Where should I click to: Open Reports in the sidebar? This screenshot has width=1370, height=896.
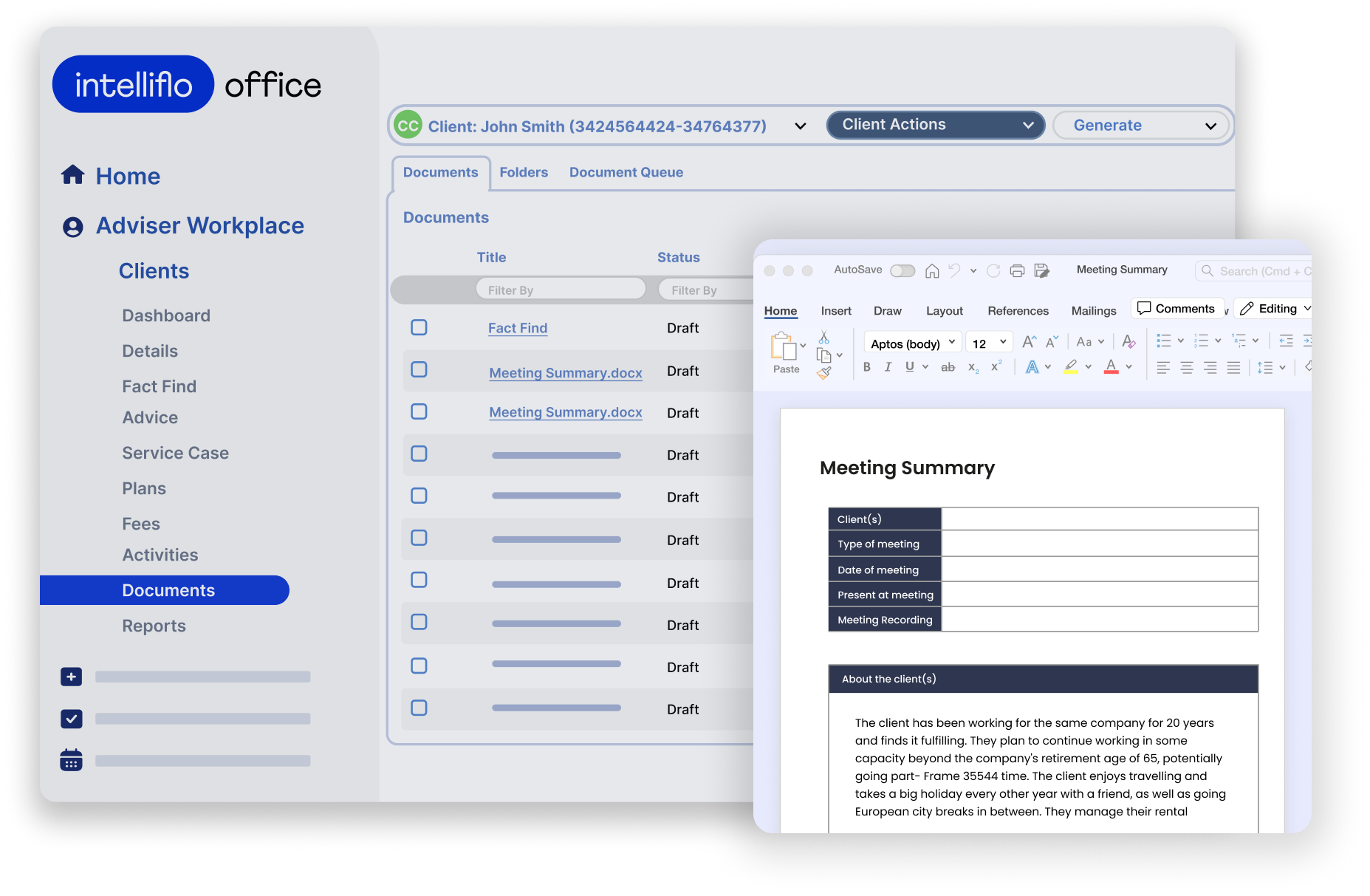click(154, 626)
